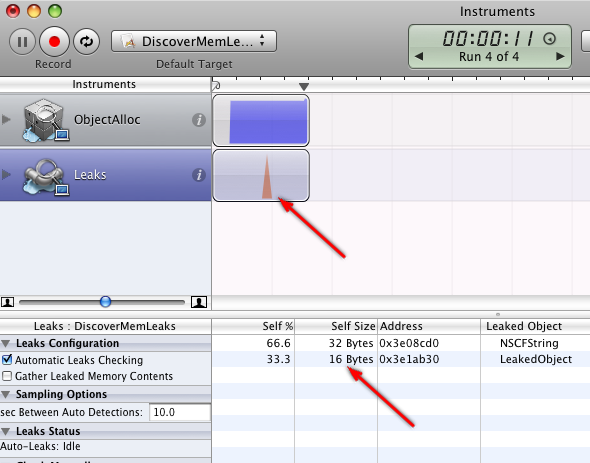Collapse the Sampling Options section
Image resolution: width=590 pixels, height=463 pixels.
[x=6, y=394]
